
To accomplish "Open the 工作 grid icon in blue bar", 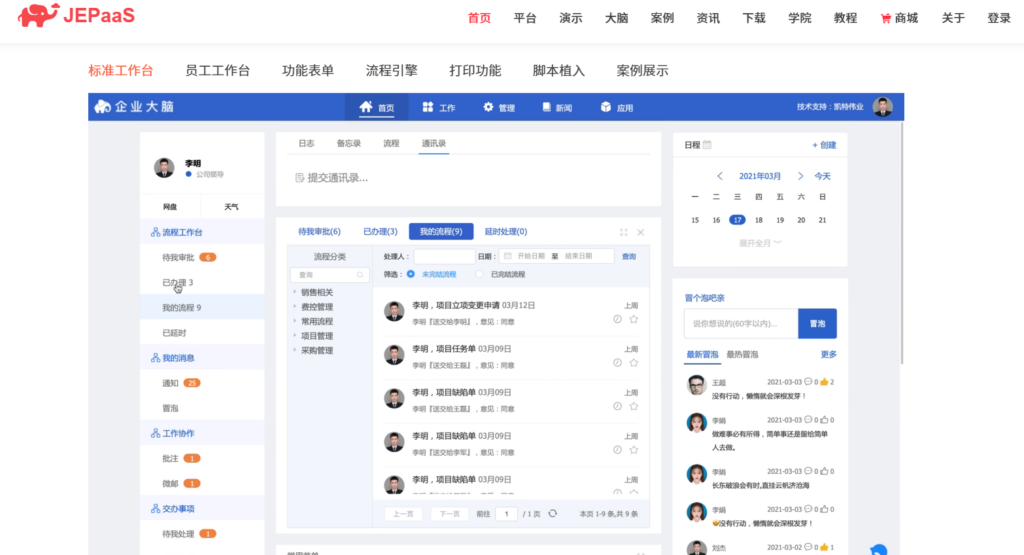I will [x=428, y=107].
